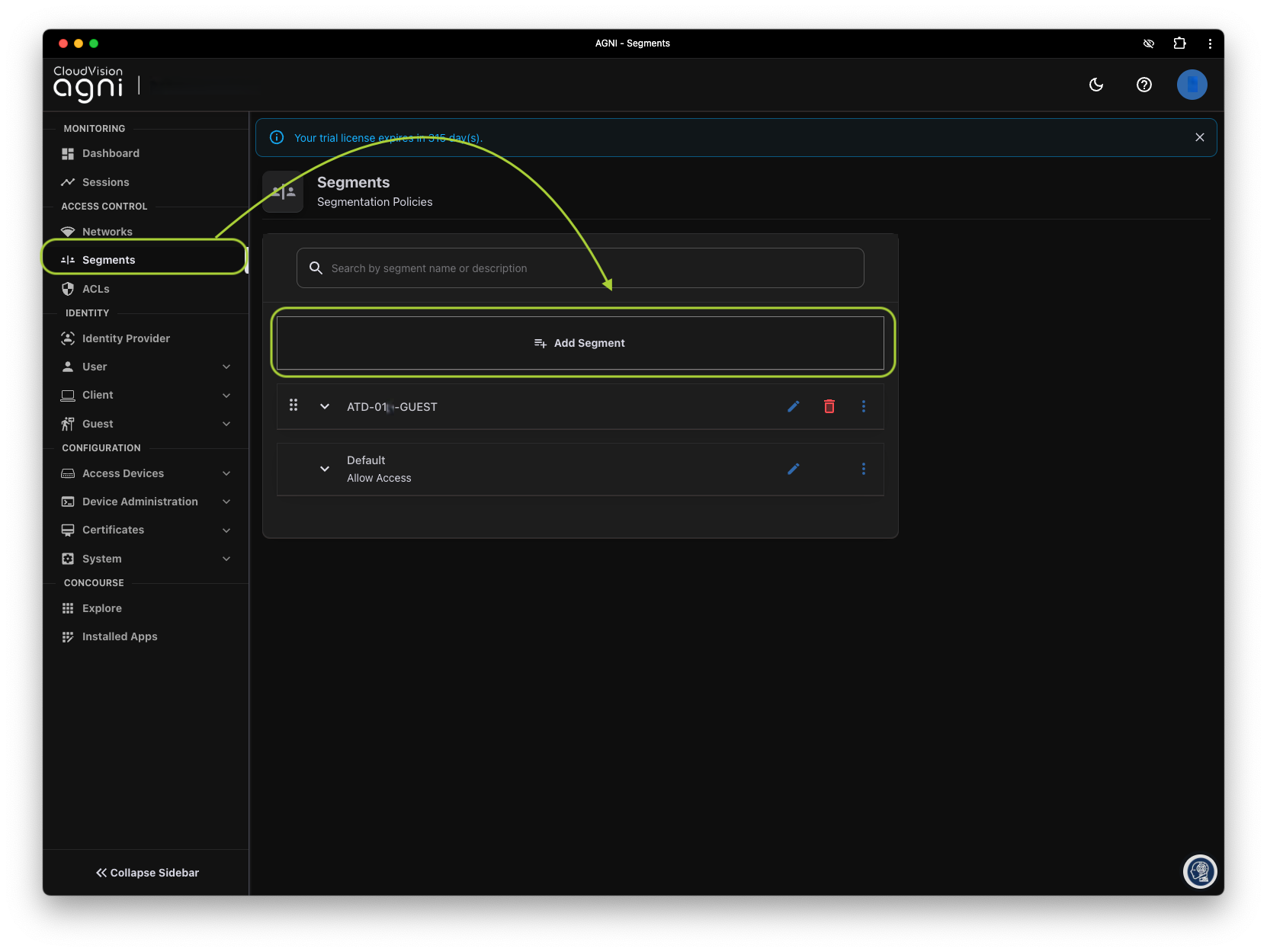Open the user profile avatar
This screenshot has width=1267, height=952.
pyautogui.click(x=1192, y=85)
